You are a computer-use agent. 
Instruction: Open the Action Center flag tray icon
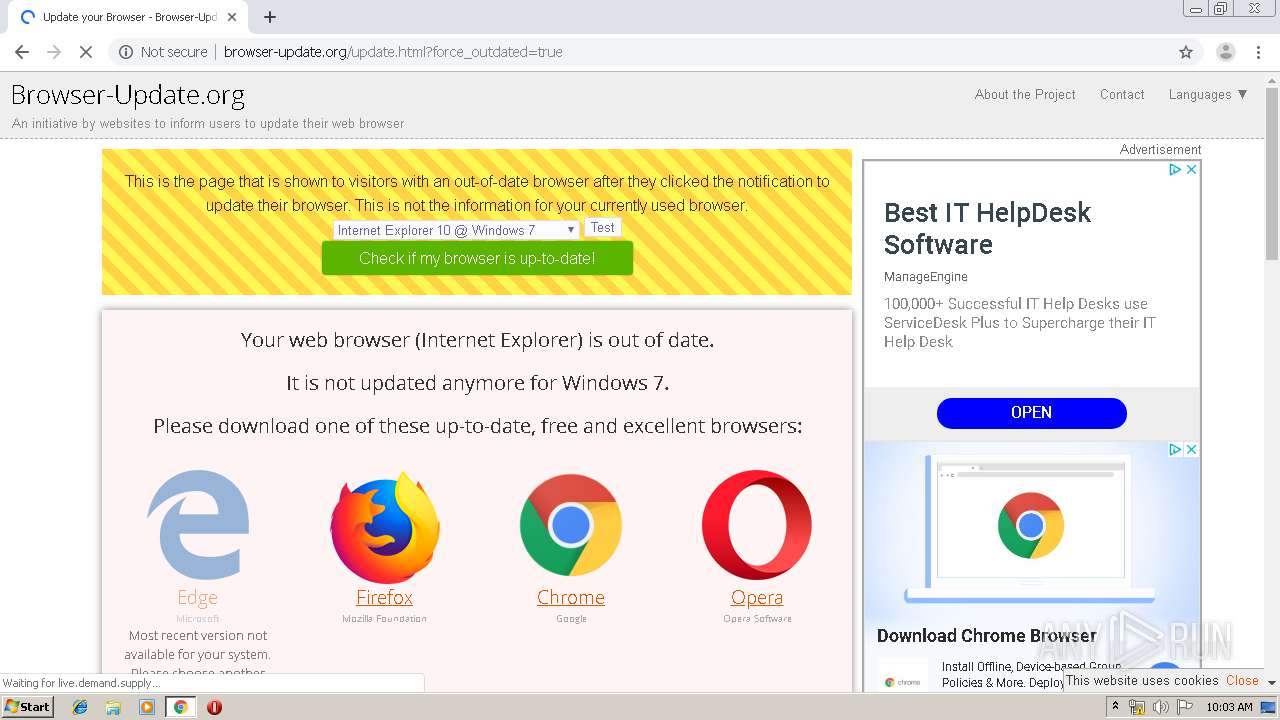point(1184,707)
